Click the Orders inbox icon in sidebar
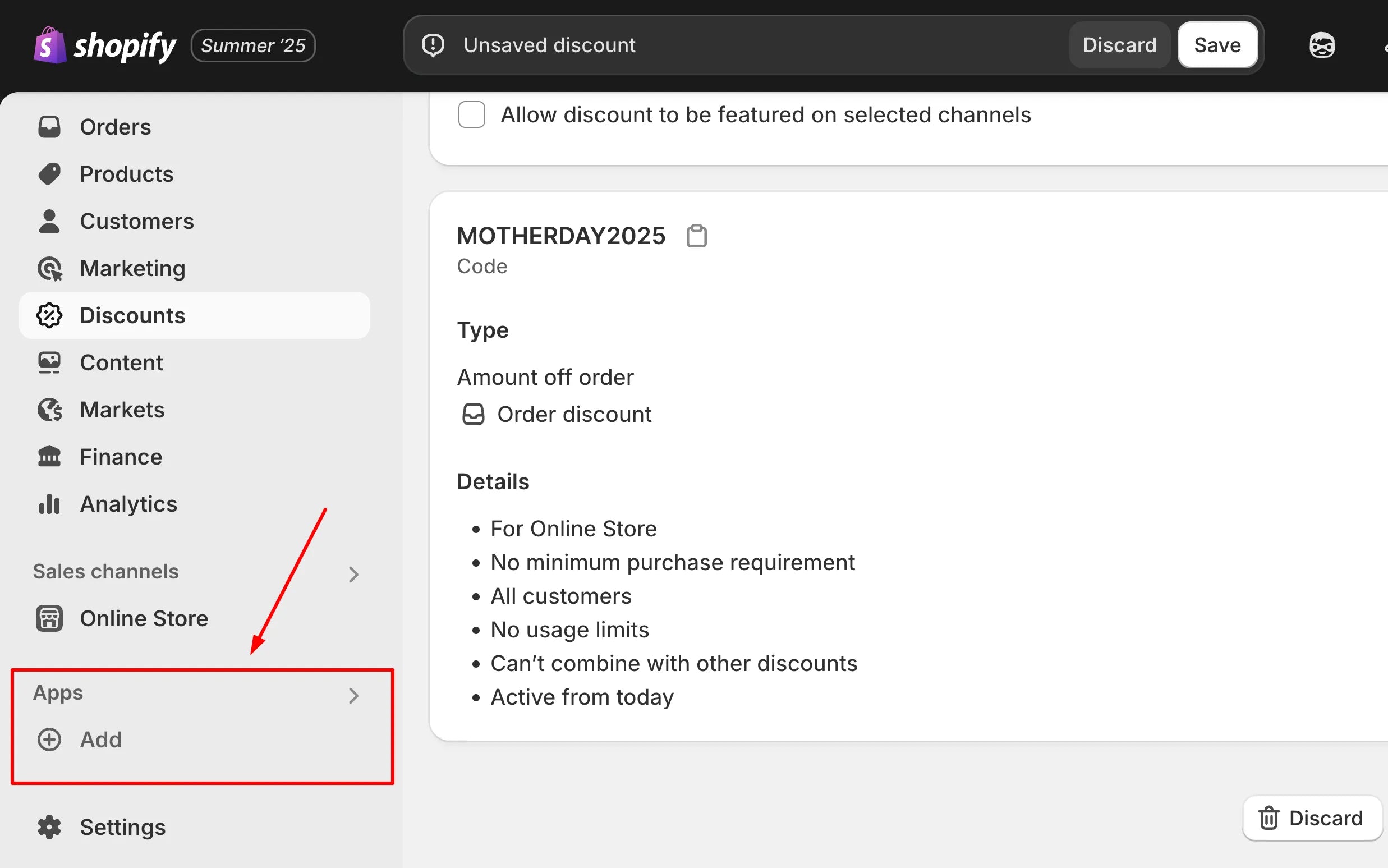The image size is (1388, 868). click(49, 127)
